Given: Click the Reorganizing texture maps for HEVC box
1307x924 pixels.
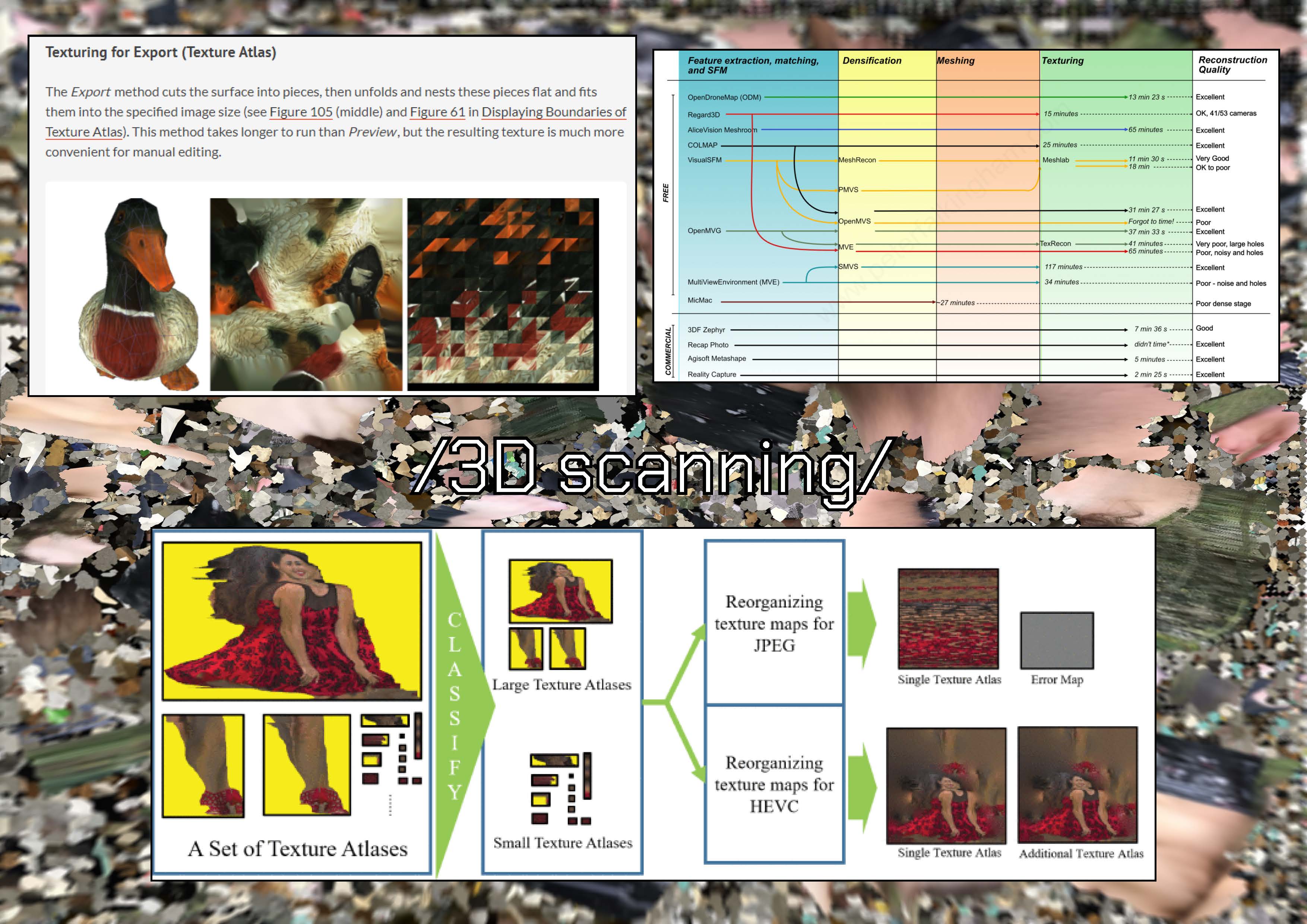Looking at the screenshot, I should click(774, 784).
